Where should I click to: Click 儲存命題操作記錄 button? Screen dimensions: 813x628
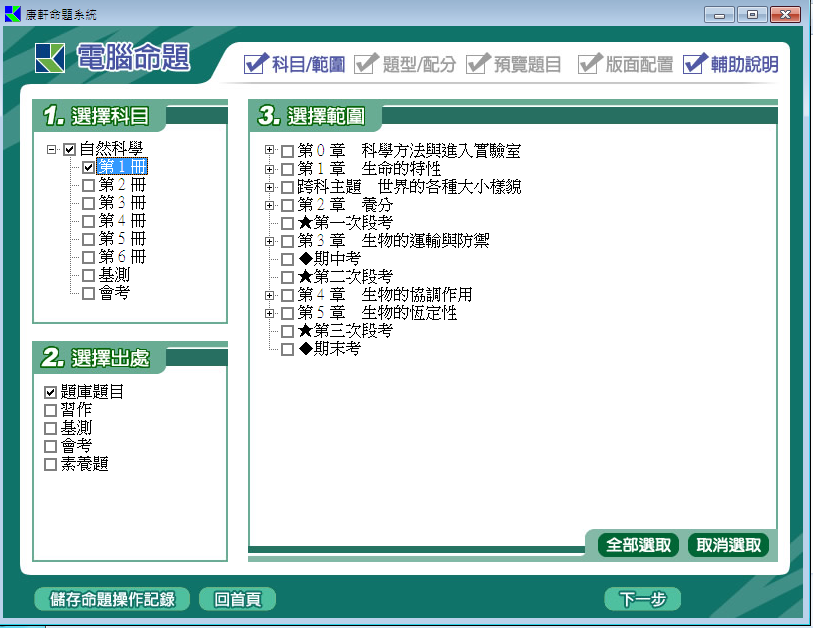pyautogui.click(x=112, y=599)
